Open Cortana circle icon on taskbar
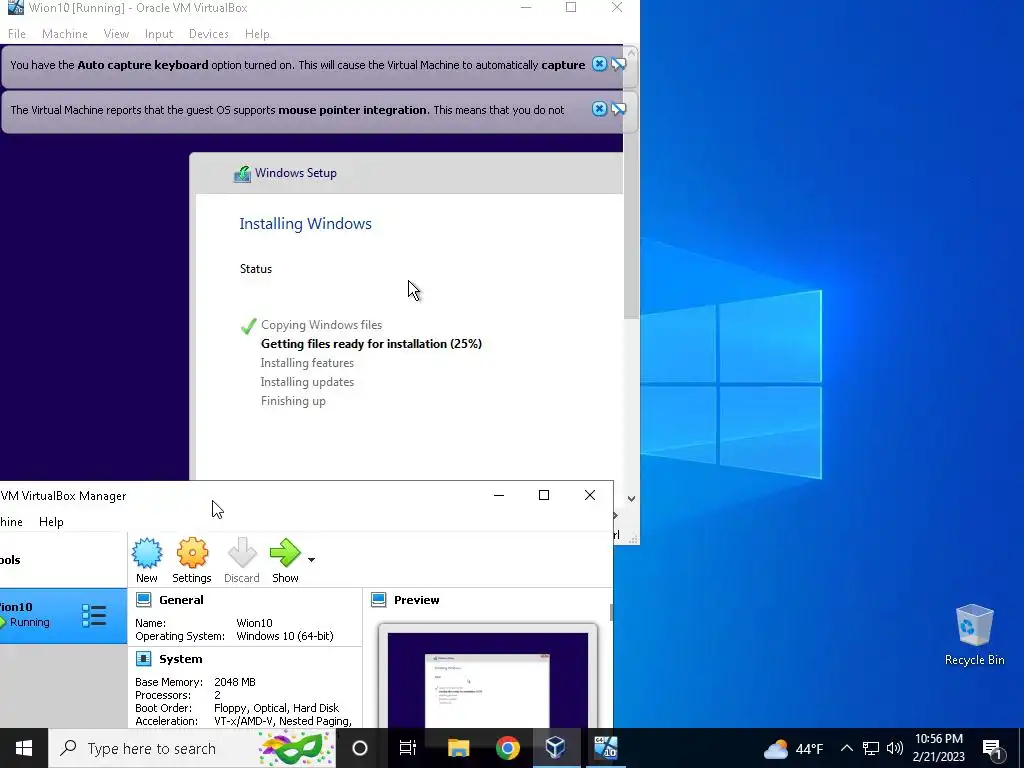 click(x=360, y=748)
